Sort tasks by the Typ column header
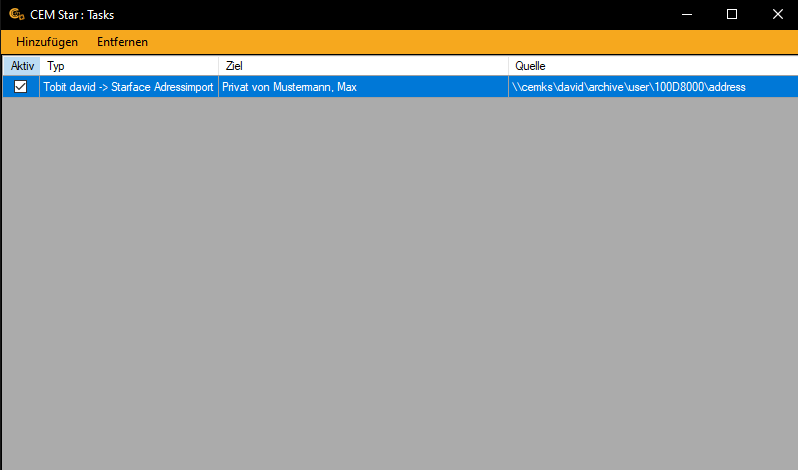Image resolution: width=798 pixels, height=470 pixels. pos(128,66)
